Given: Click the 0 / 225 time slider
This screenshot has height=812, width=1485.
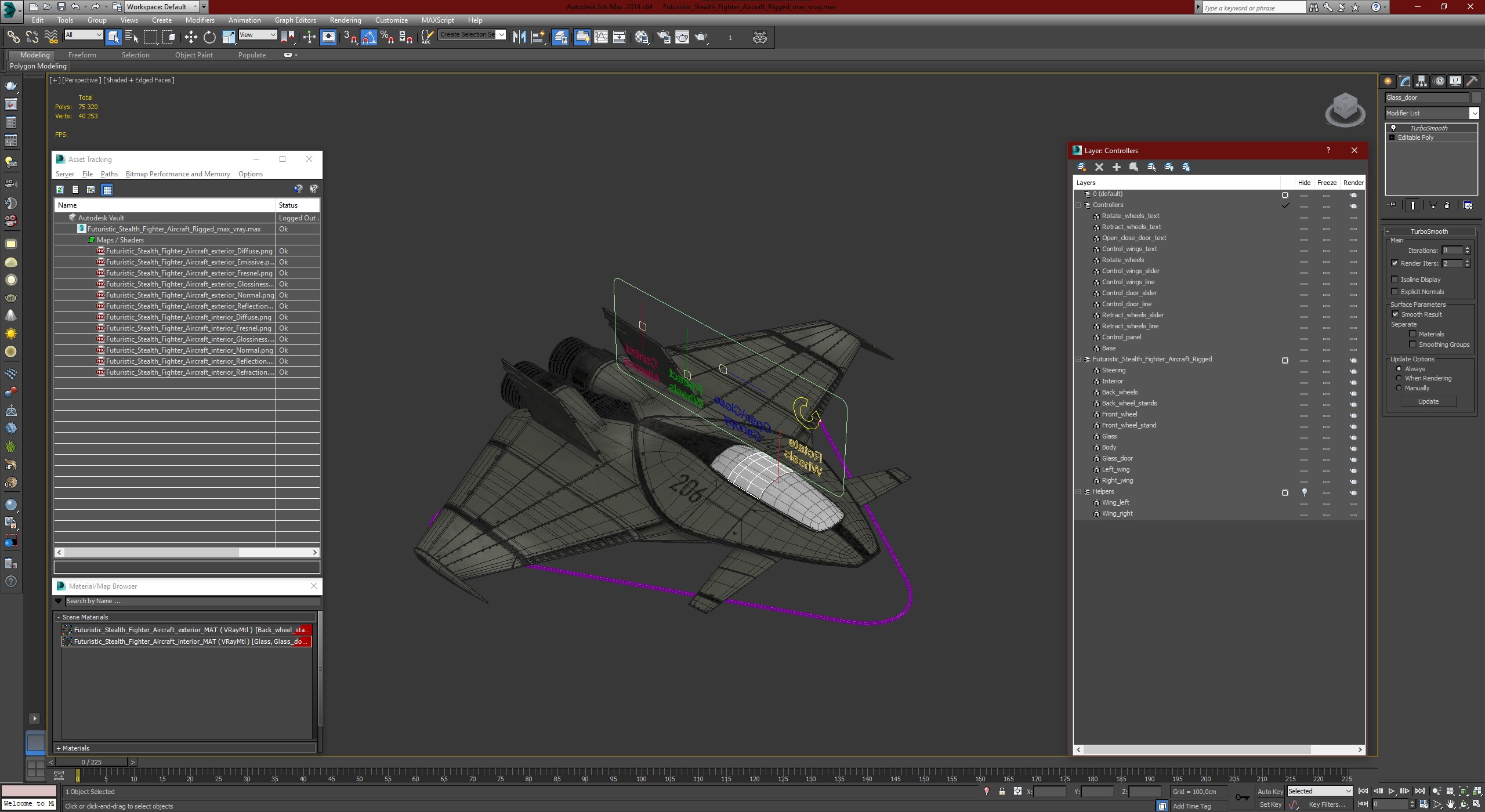Looking at the screenshot, I should click(x=92, y=762).
